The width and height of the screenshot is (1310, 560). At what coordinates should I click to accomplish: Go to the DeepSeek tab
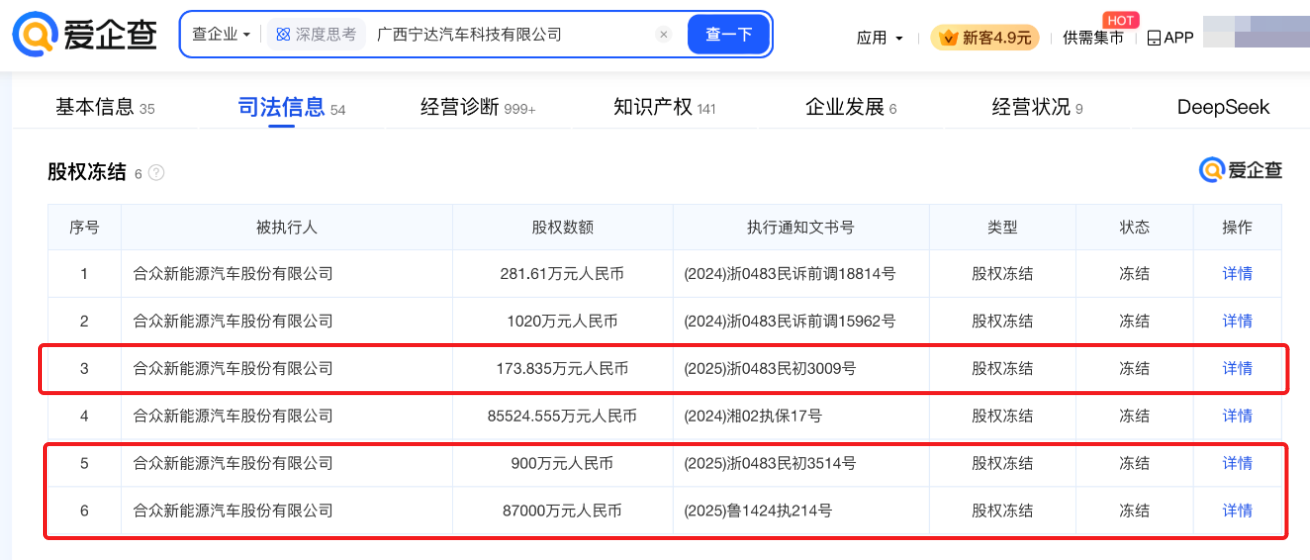pos(1222,107)
